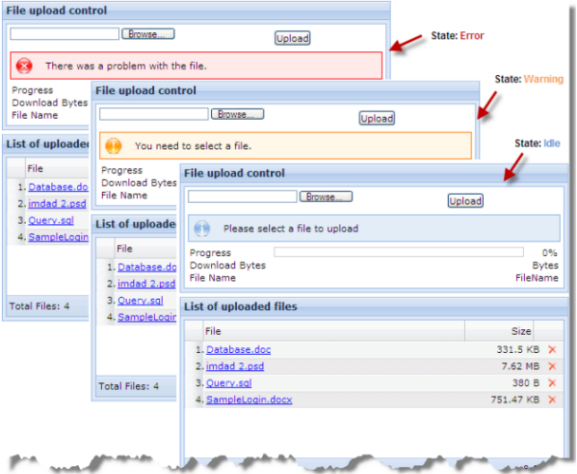Screen dimensions: 577x474
Task: Click 'You need to select a file.' message
Action: 193,146
